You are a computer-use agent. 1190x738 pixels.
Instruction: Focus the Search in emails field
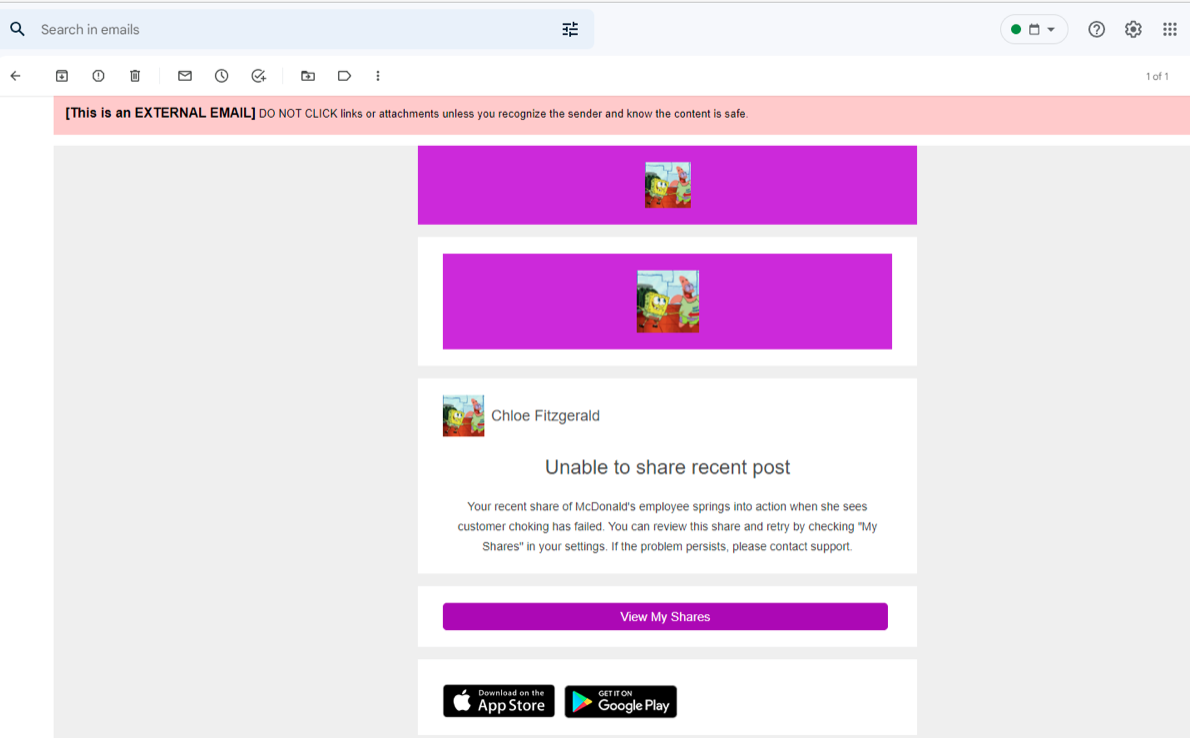[x=296, y=30]
